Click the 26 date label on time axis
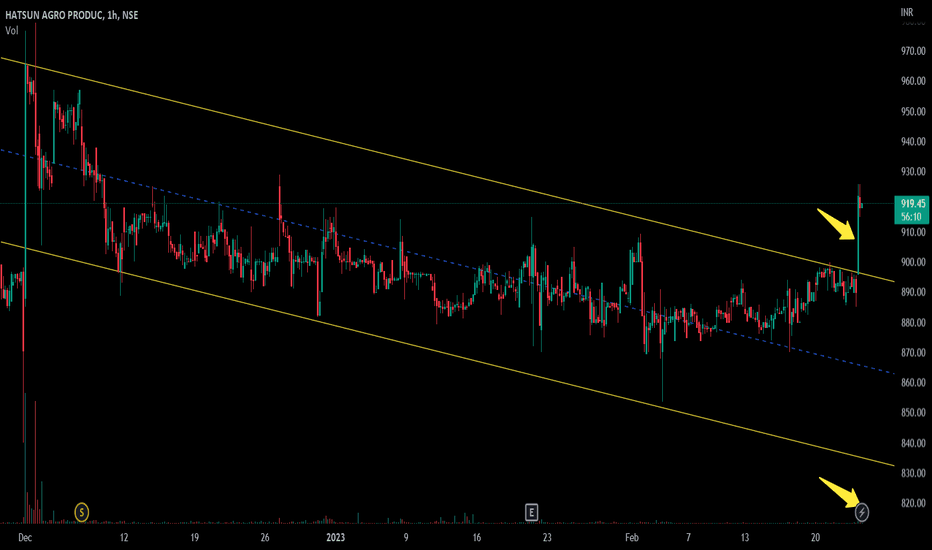This screenshot has width=932, height=550. 265,538
